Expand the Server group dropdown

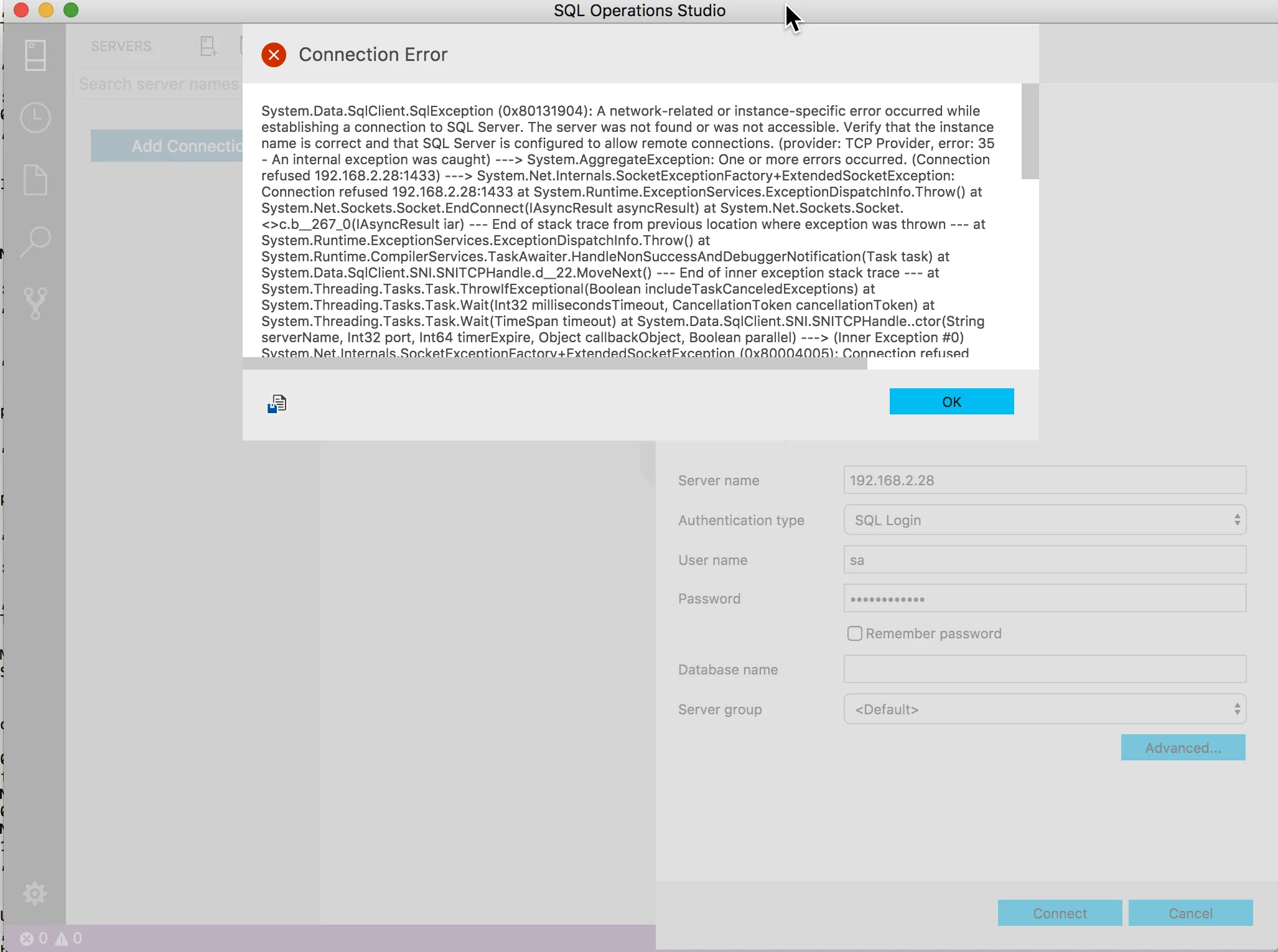point(1044,709)
